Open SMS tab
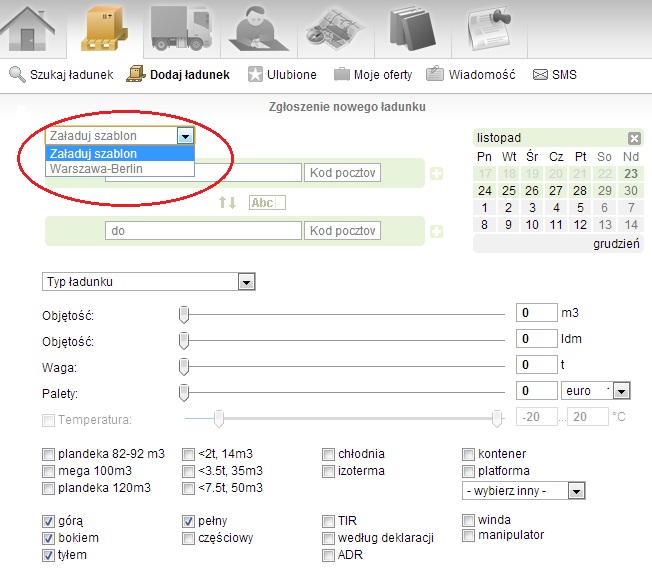Screen dimensions: 652x571 555,75
